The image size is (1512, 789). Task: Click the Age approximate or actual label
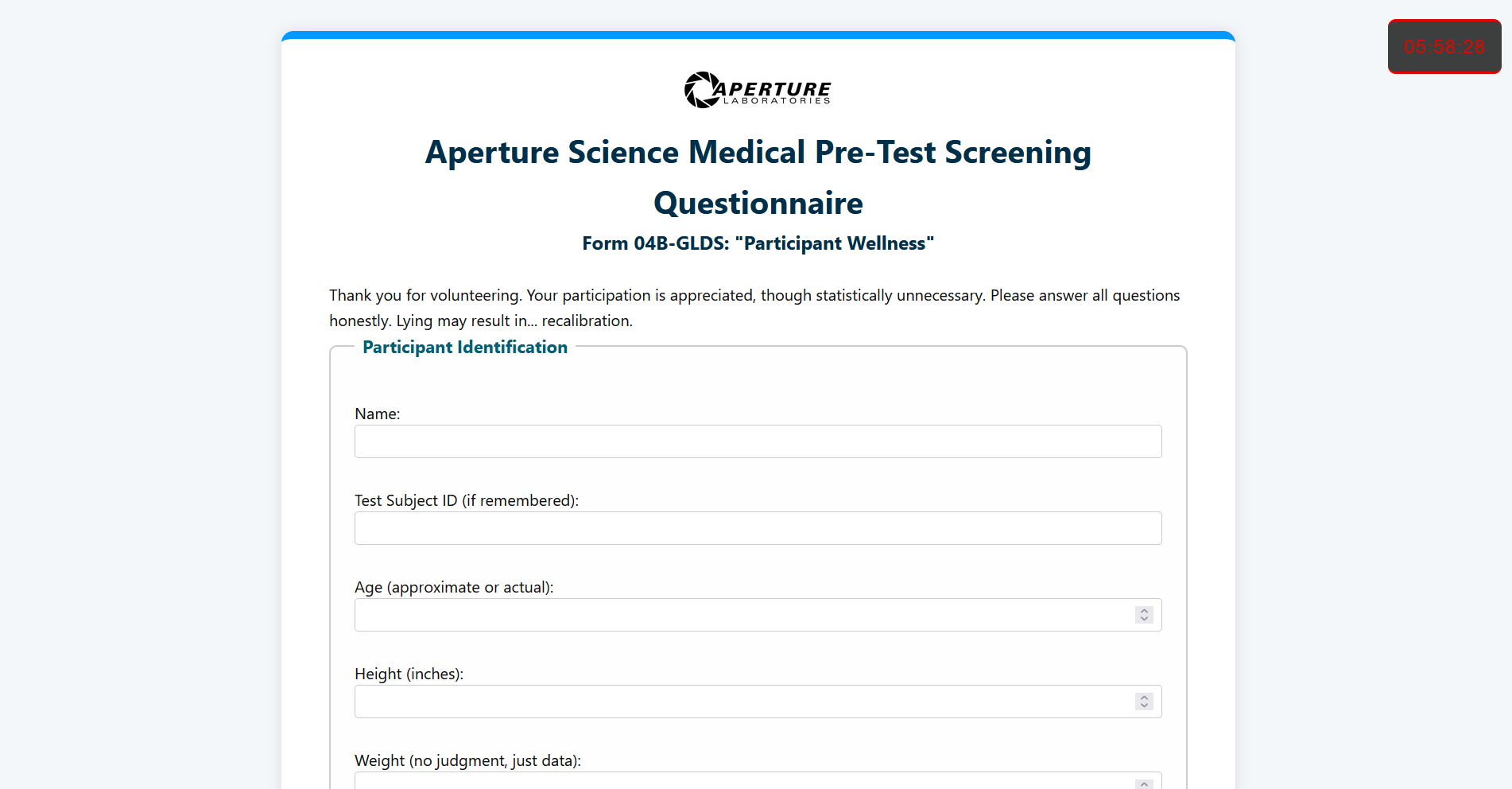pyautogui.click(x=454, y=587)
